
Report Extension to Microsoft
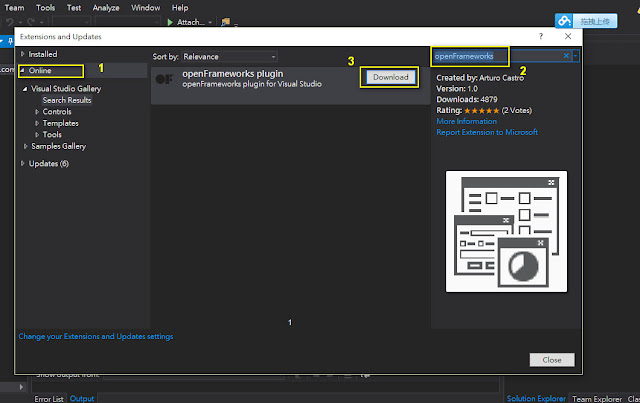pyautogui.click(x=487, y=132)
